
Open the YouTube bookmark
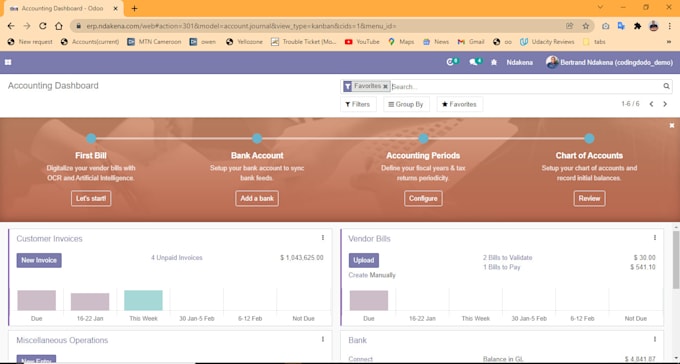pyautogui.click(x=362, y=42)
